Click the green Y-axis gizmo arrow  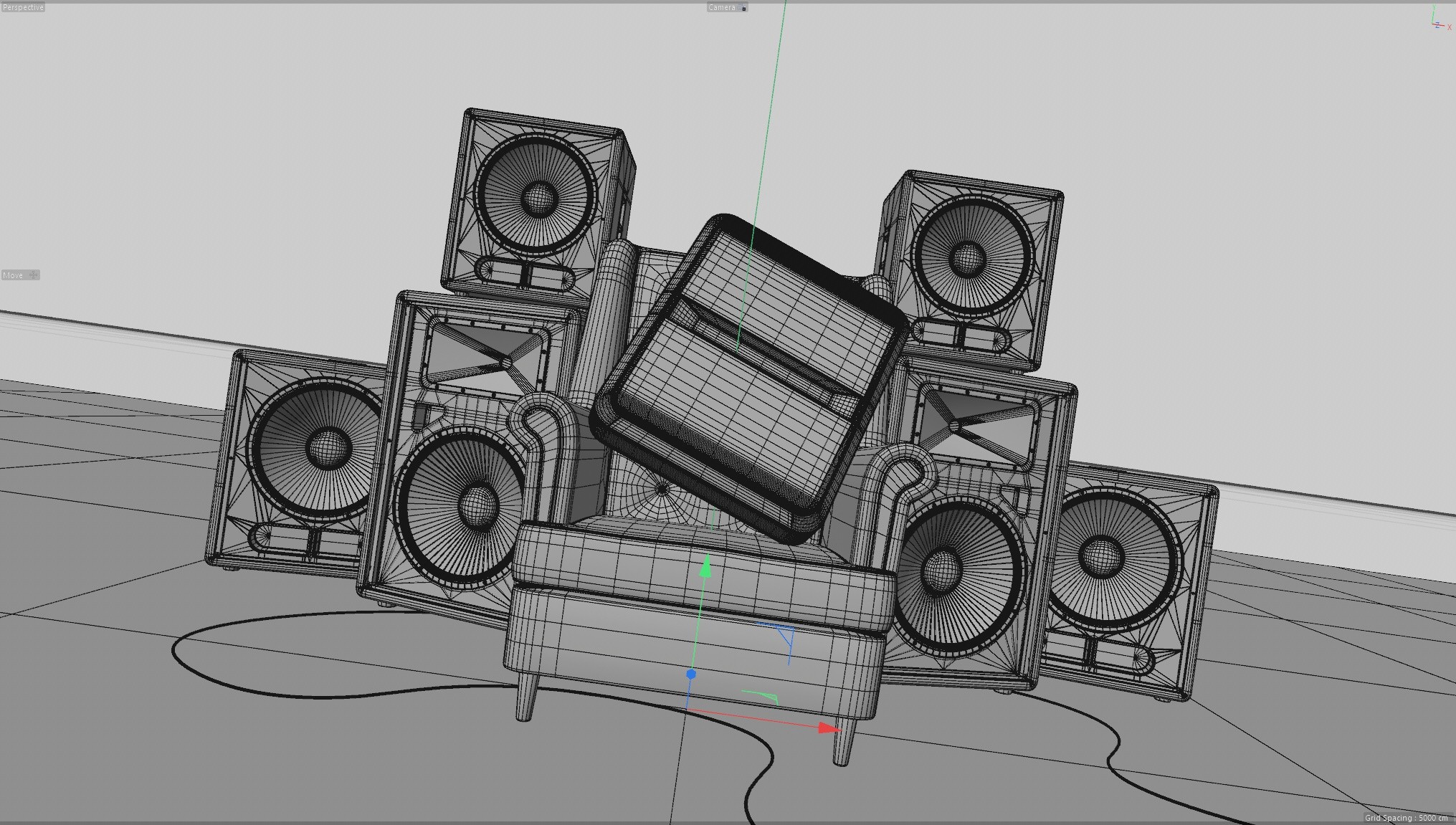[706, 568]
